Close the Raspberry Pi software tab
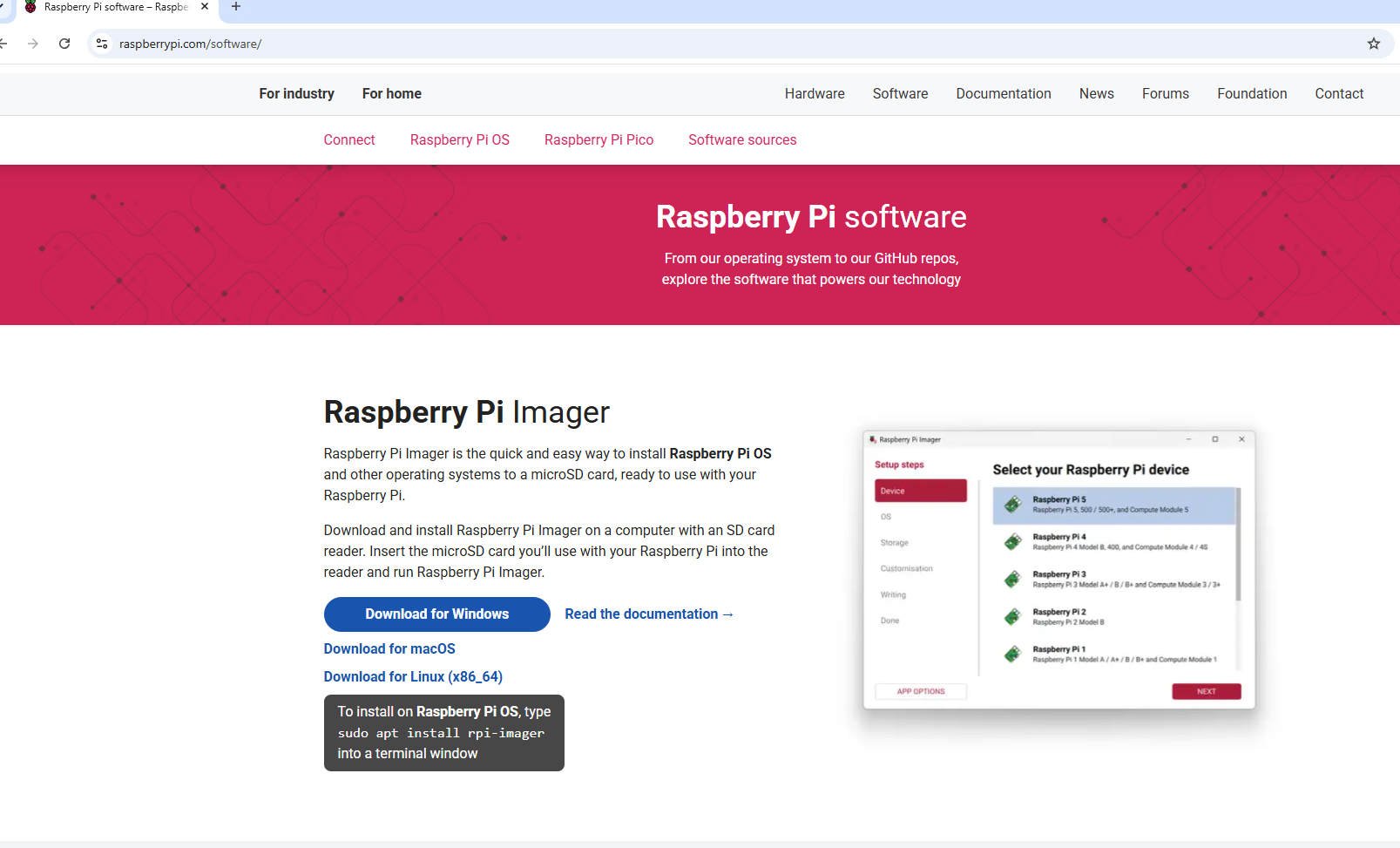1400x848 pixels. click(x=205, y=7)
